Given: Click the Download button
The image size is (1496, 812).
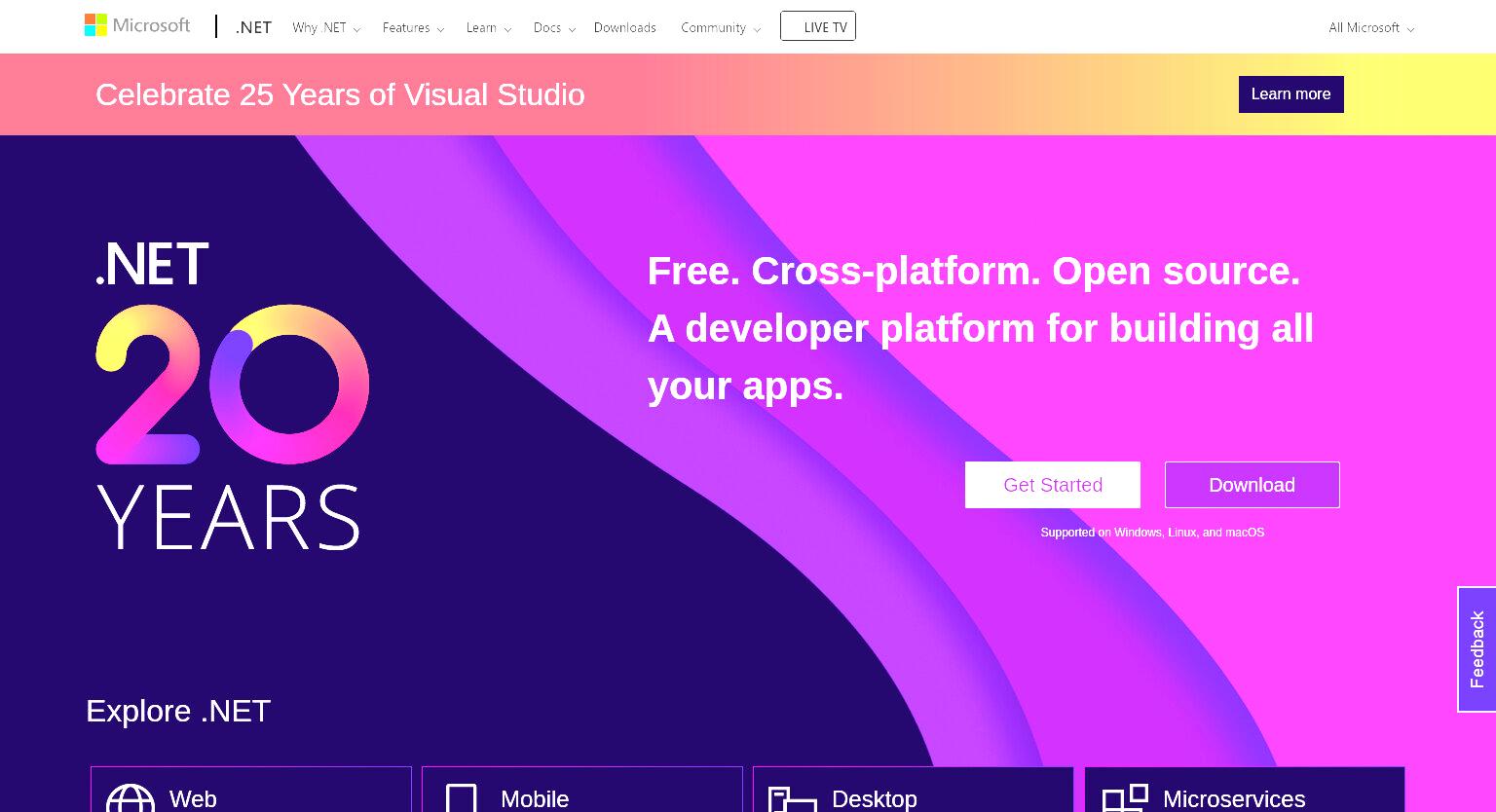Looking at the screenshot, I should 1253,485.
